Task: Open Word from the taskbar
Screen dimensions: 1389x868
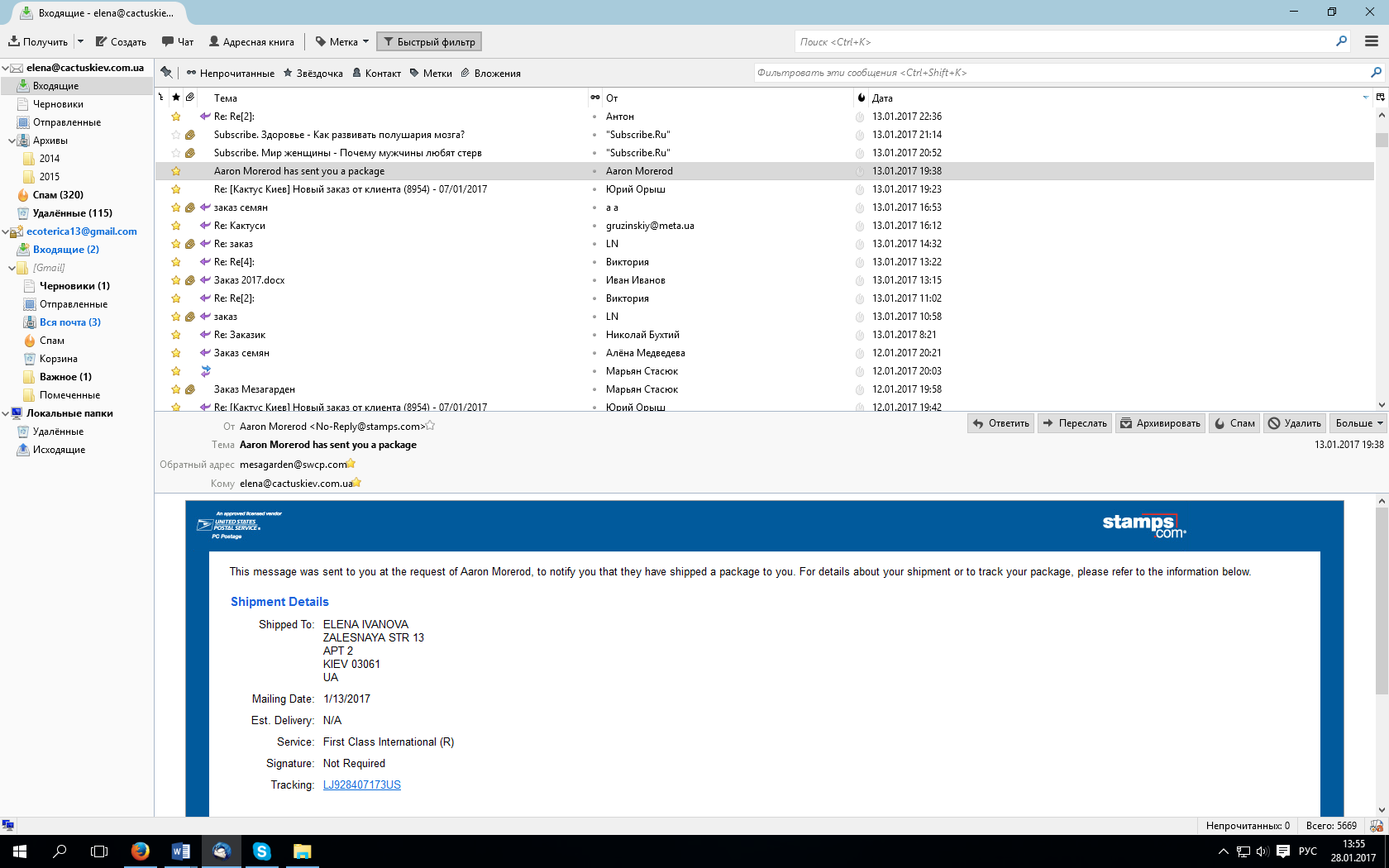Action: tap(181, 851)
